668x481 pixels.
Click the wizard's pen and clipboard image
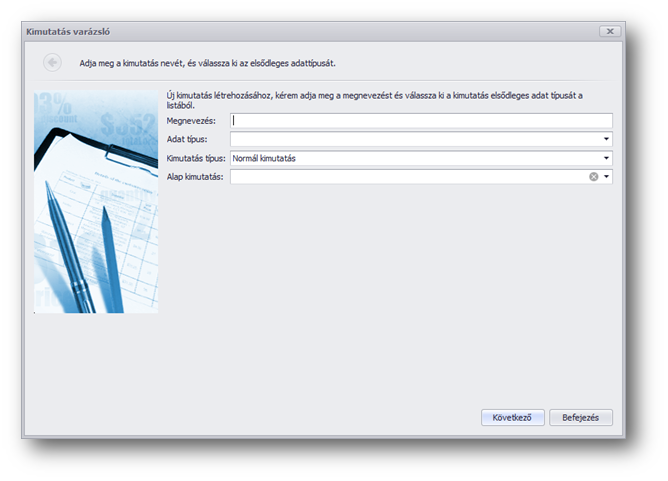(x=96, y=201)
